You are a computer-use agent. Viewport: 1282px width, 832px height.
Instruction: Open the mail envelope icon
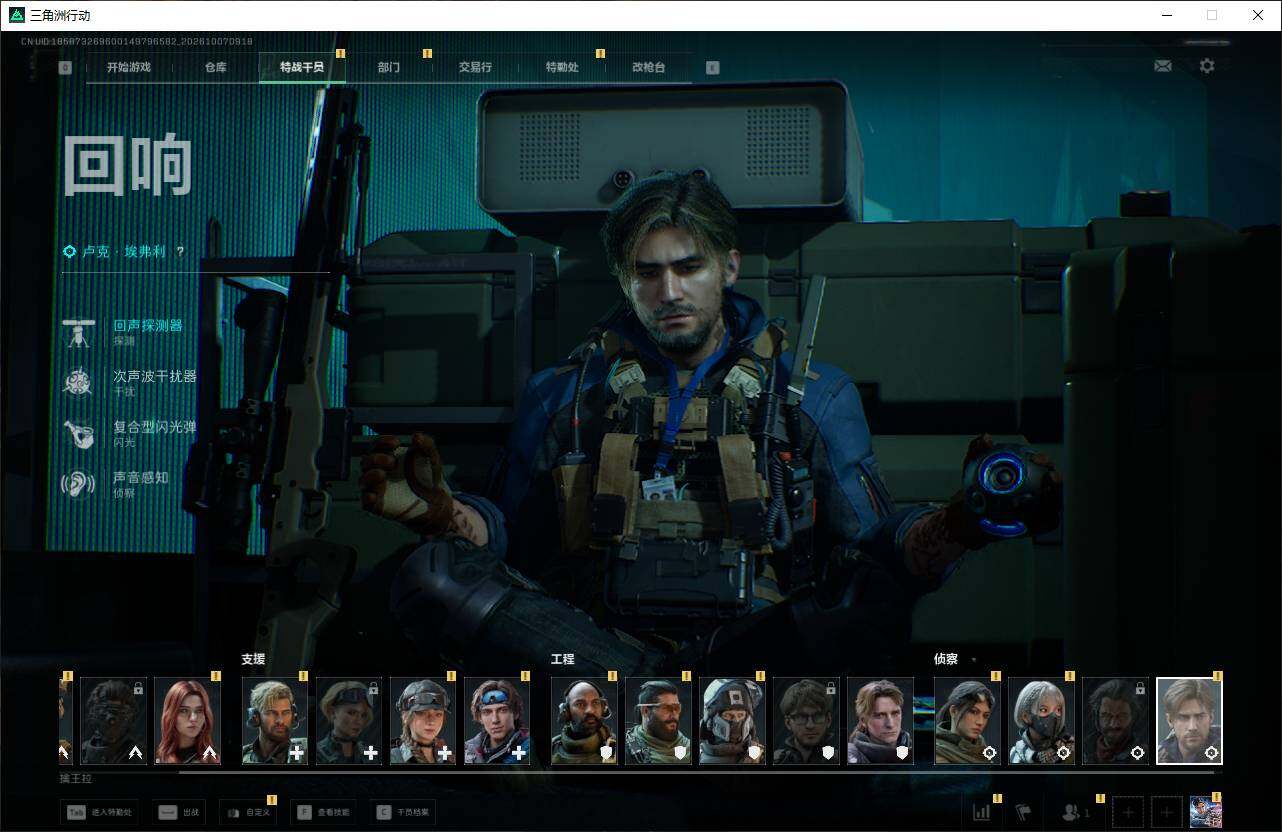pyautogui.click(x=1163, y=66)
